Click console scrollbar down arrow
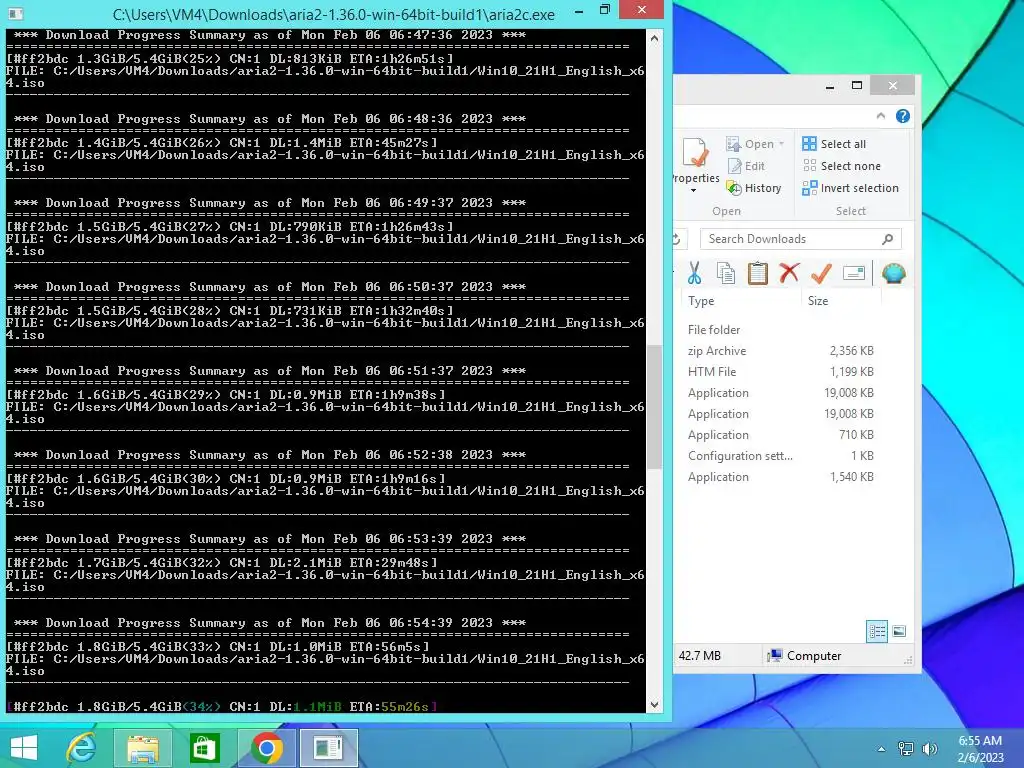Screen dimensions: 1024x768 (x=654, y=705)
